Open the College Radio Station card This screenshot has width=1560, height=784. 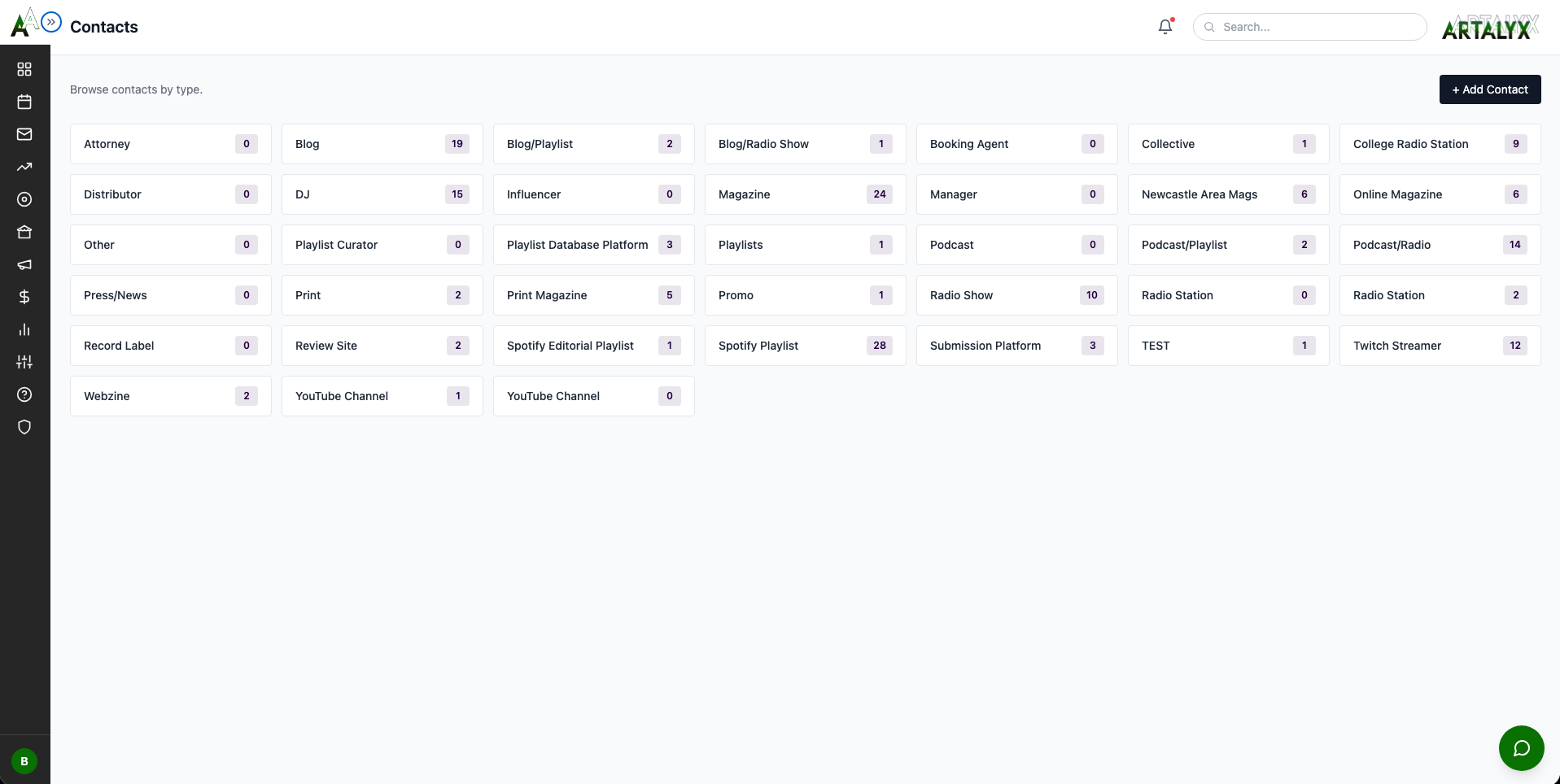pyautogui.click(x=1440, y=144)
